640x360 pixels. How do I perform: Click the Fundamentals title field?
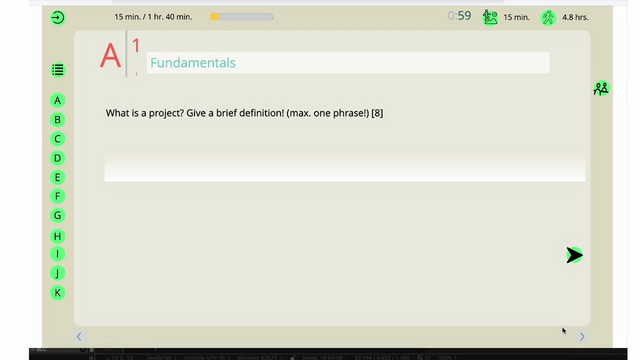348,63
